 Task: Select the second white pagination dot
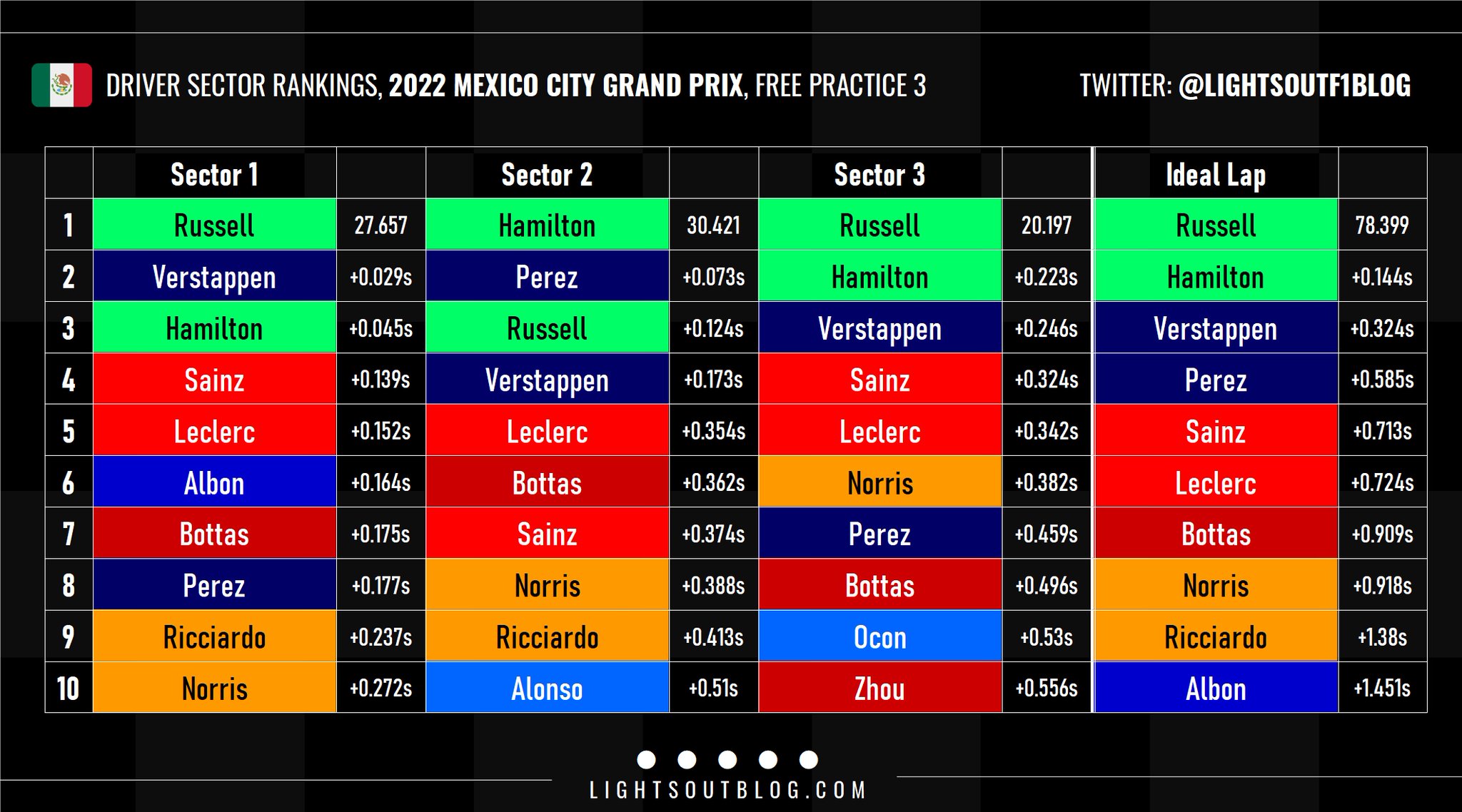(687, 759)
